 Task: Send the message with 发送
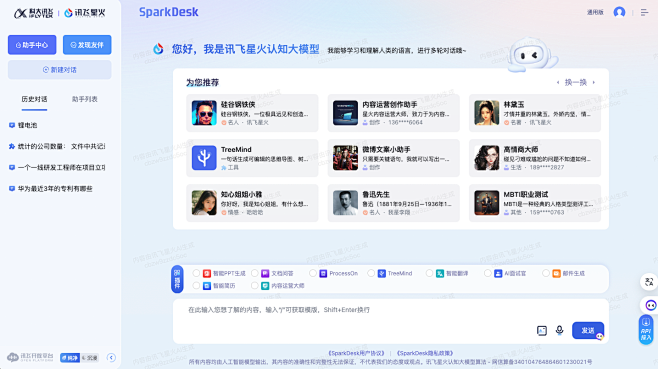[588, 330]
